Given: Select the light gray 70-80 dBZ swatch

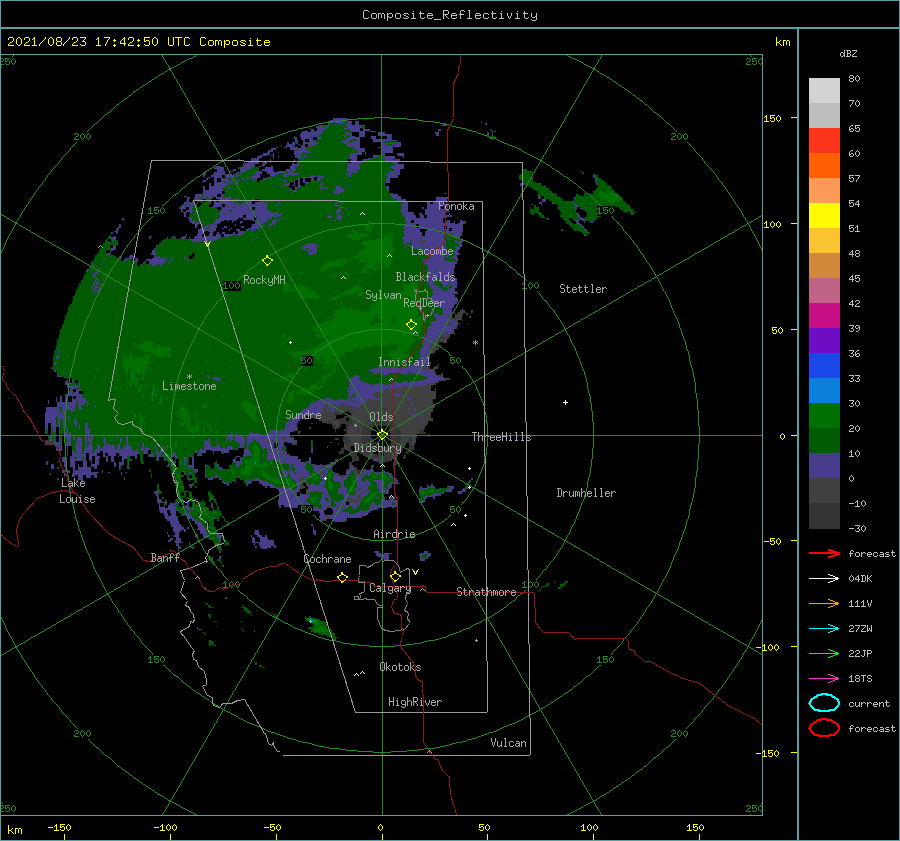Looking at the screenshot, I should (x=824, y=91).
